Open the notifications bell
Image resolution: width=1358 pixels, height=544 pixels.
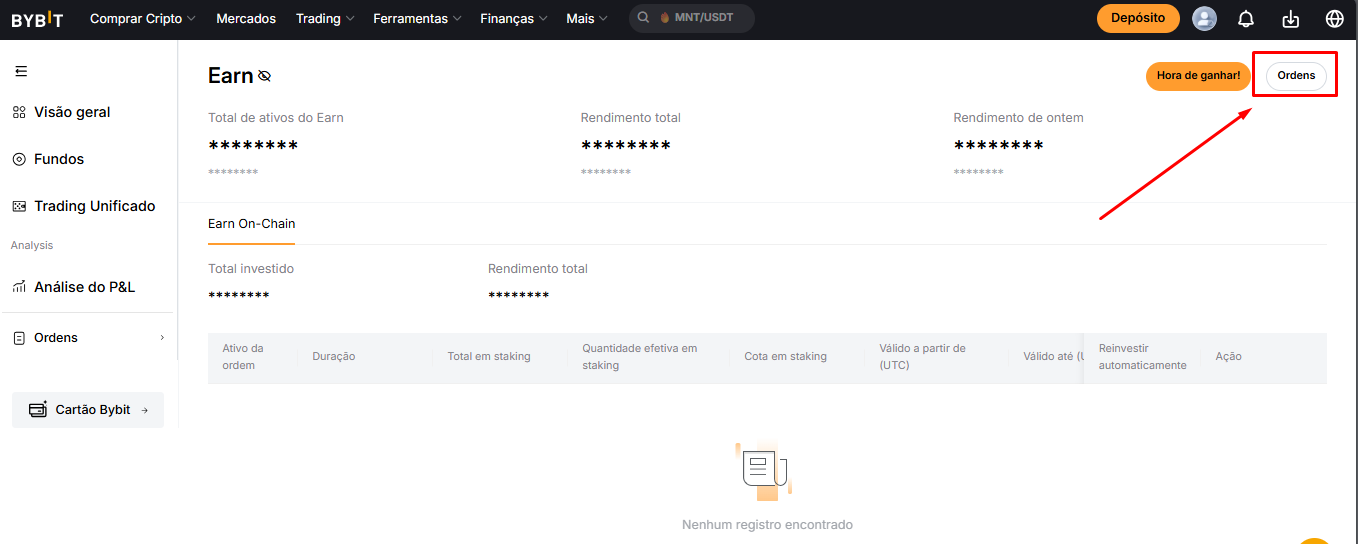[1246, 19]
